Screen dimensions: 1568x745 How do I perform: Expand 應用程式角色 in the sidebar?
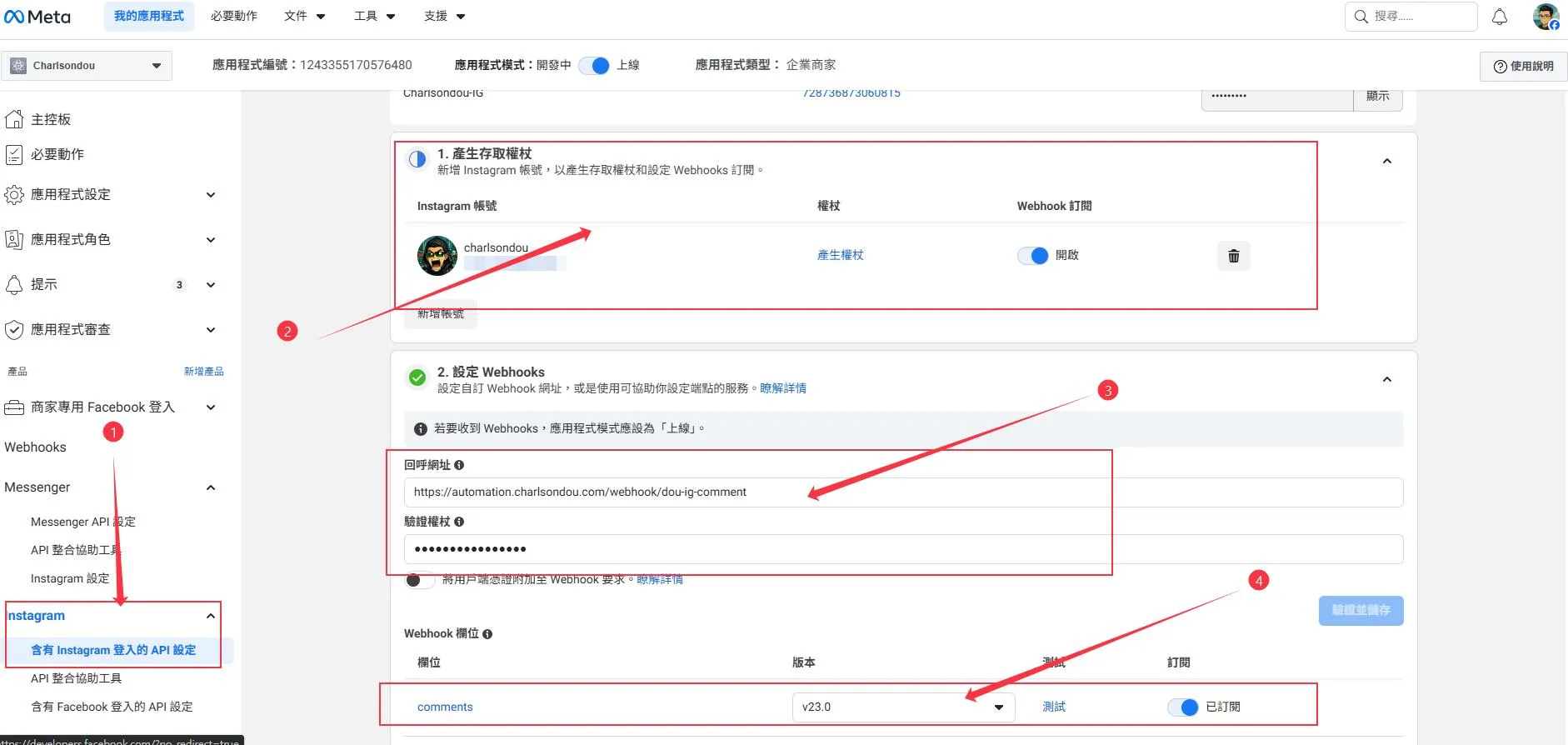[x=211, y=240]
